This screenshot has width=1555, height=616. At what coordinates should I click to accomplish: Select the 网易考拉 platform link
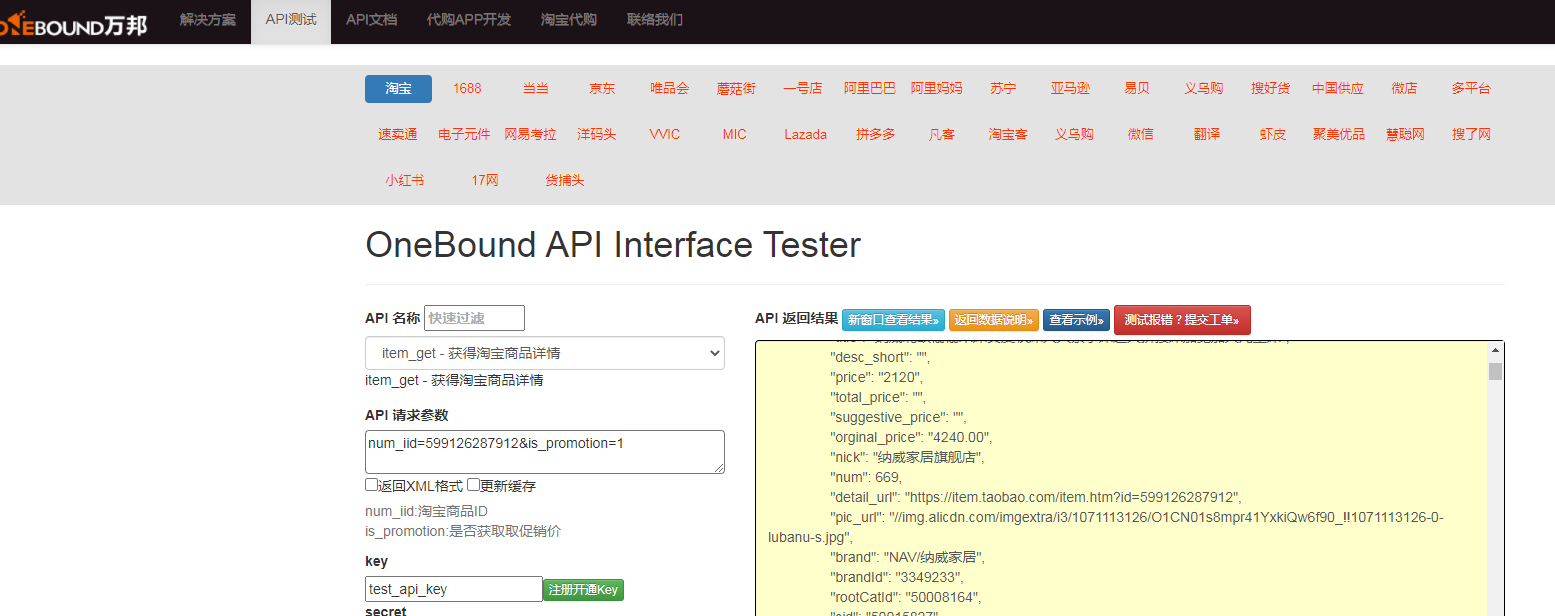[x=530, y=134]
